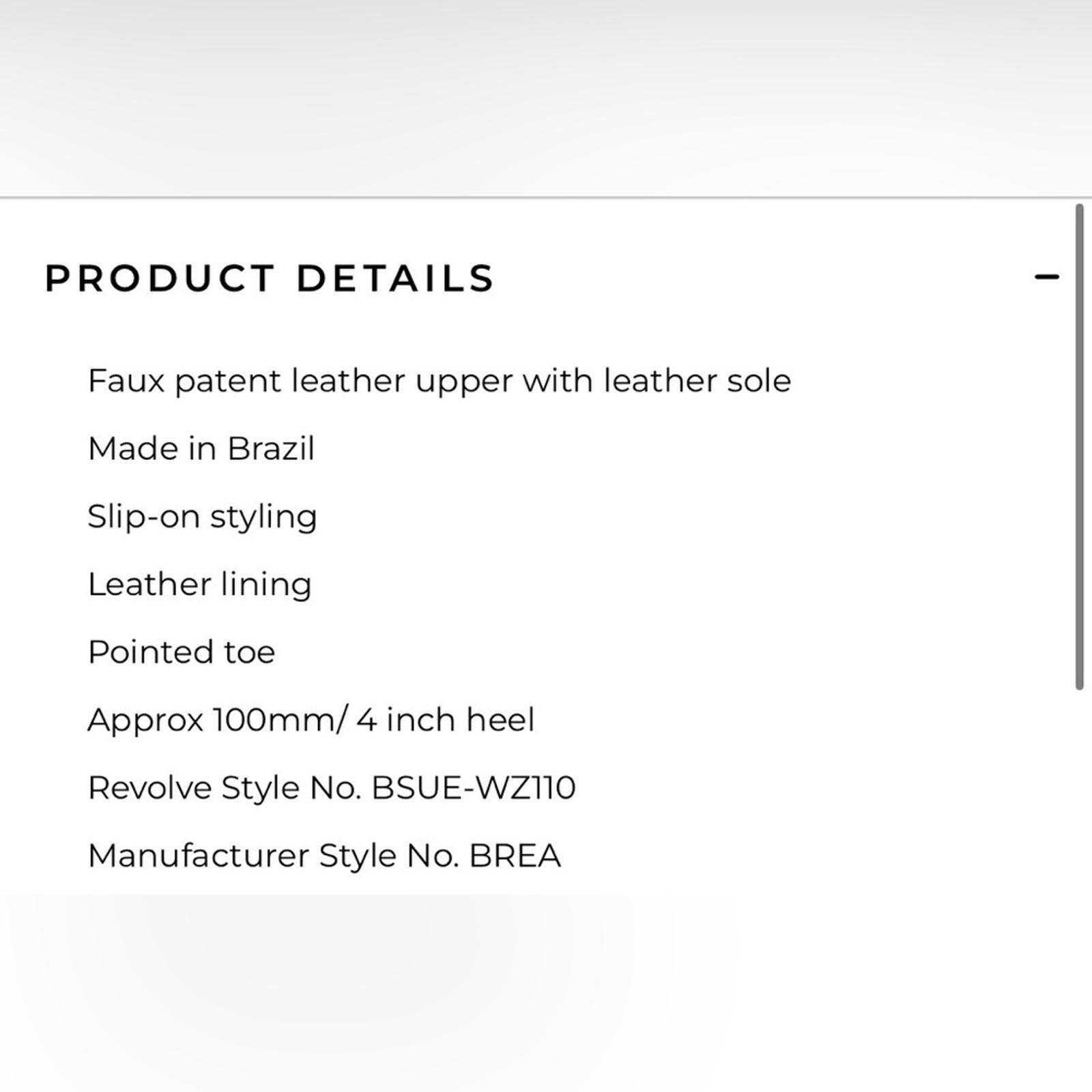This screenshot has width=1092, height=1092.
Task: Click the "leather sole" text
Action: coord(697,381)
